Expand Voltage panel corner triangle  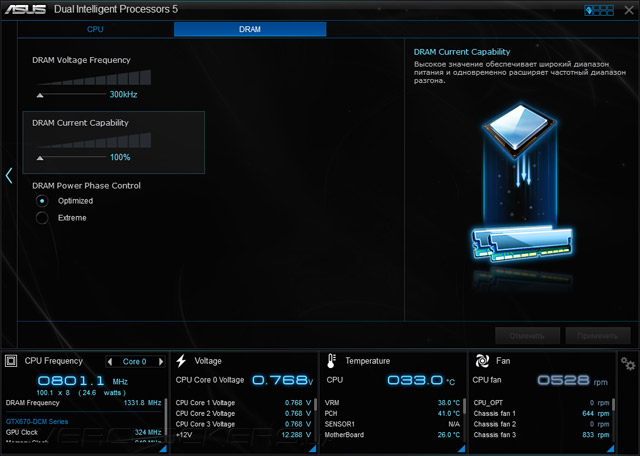point(313,448)
